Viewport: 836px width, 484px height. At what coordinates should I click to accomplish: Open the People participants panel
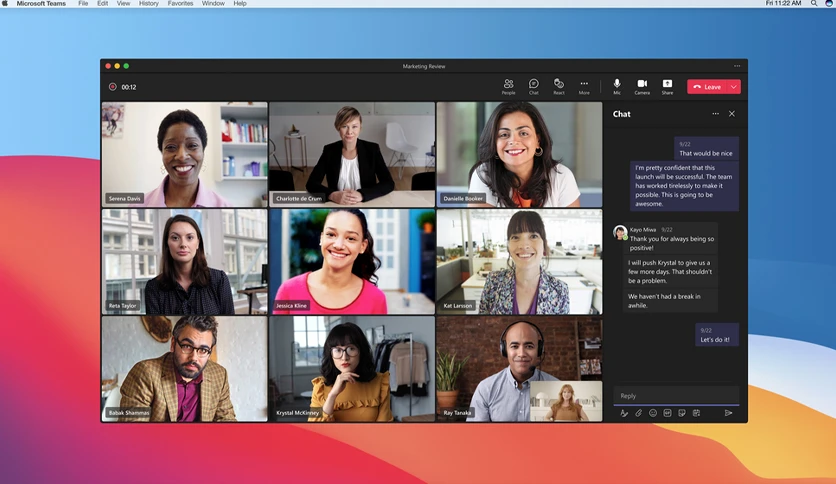(x=508, y=86)
